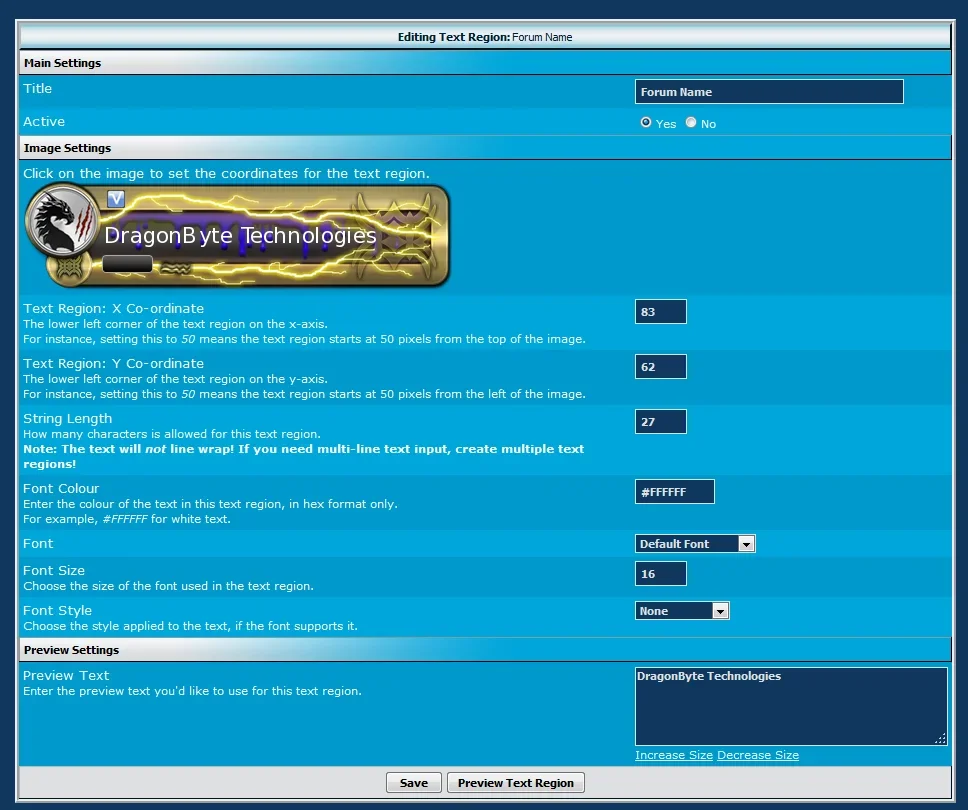This screenshot has width=968, height=810.
Task: Click the Preview Settings section header
Action: click(485, 650)
